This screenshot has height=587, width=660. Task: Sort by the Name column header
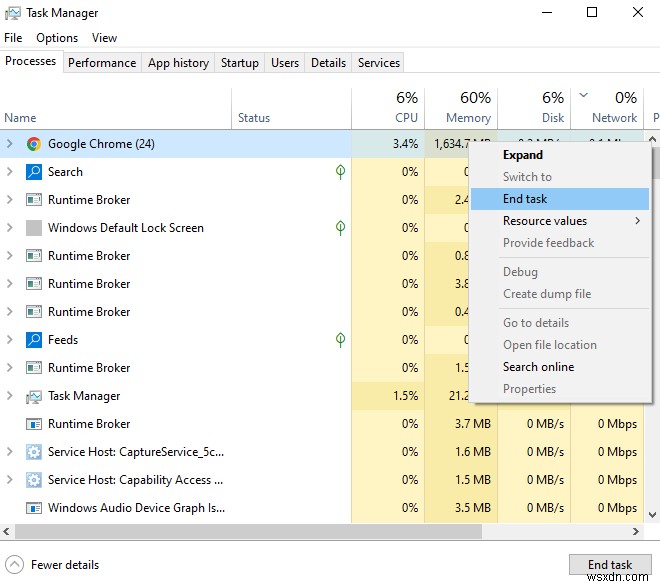pyautogui.click(x=115, y=109)
